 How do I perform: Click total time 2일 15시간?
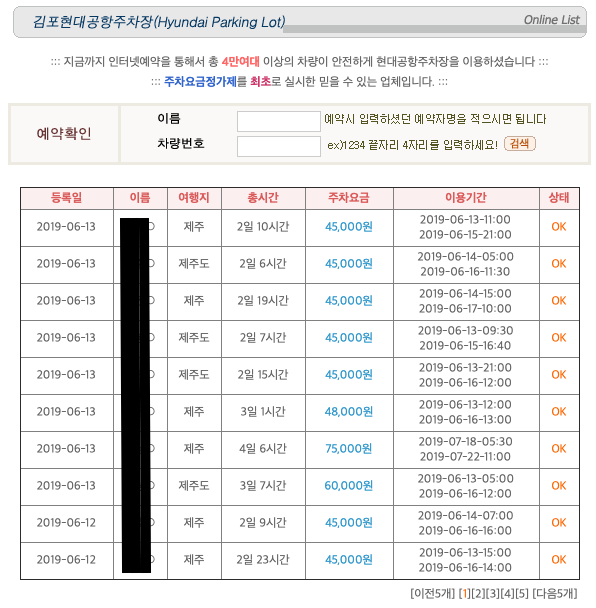coord(263,375)
